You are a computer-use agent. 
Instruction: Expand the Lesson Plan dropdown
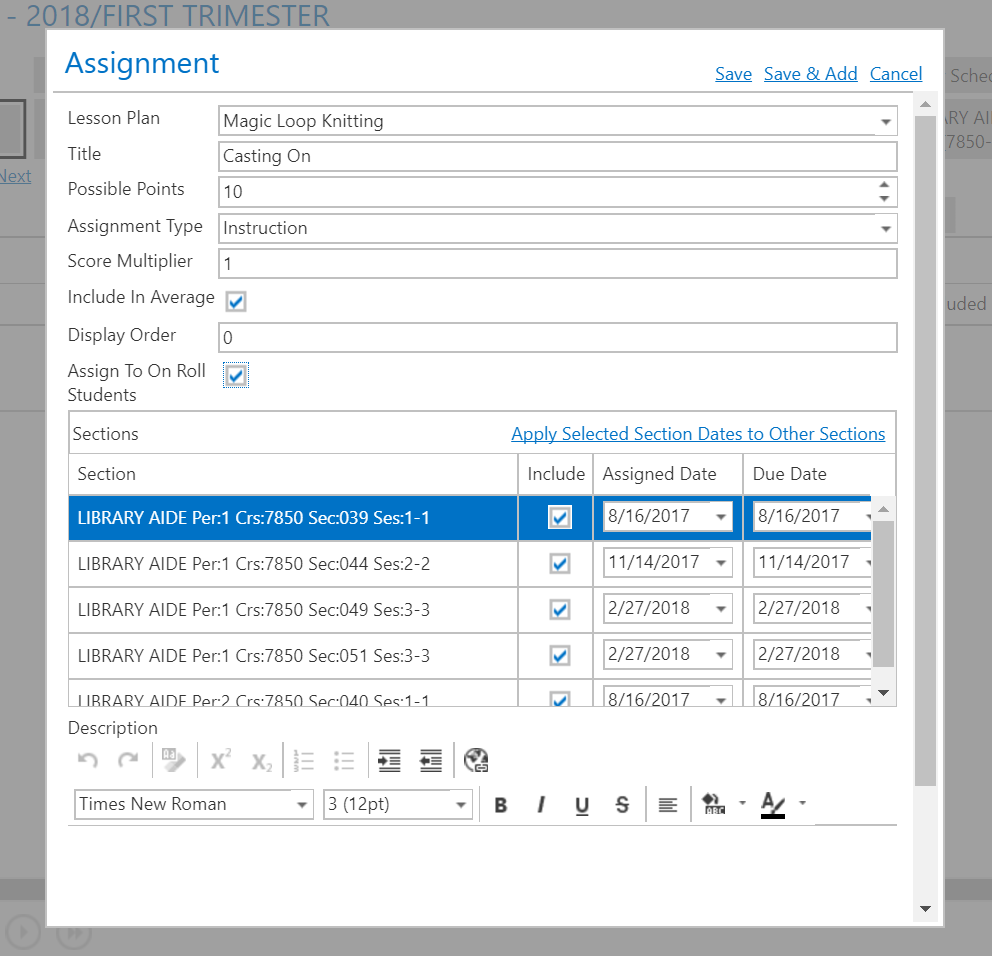(885, 122)
